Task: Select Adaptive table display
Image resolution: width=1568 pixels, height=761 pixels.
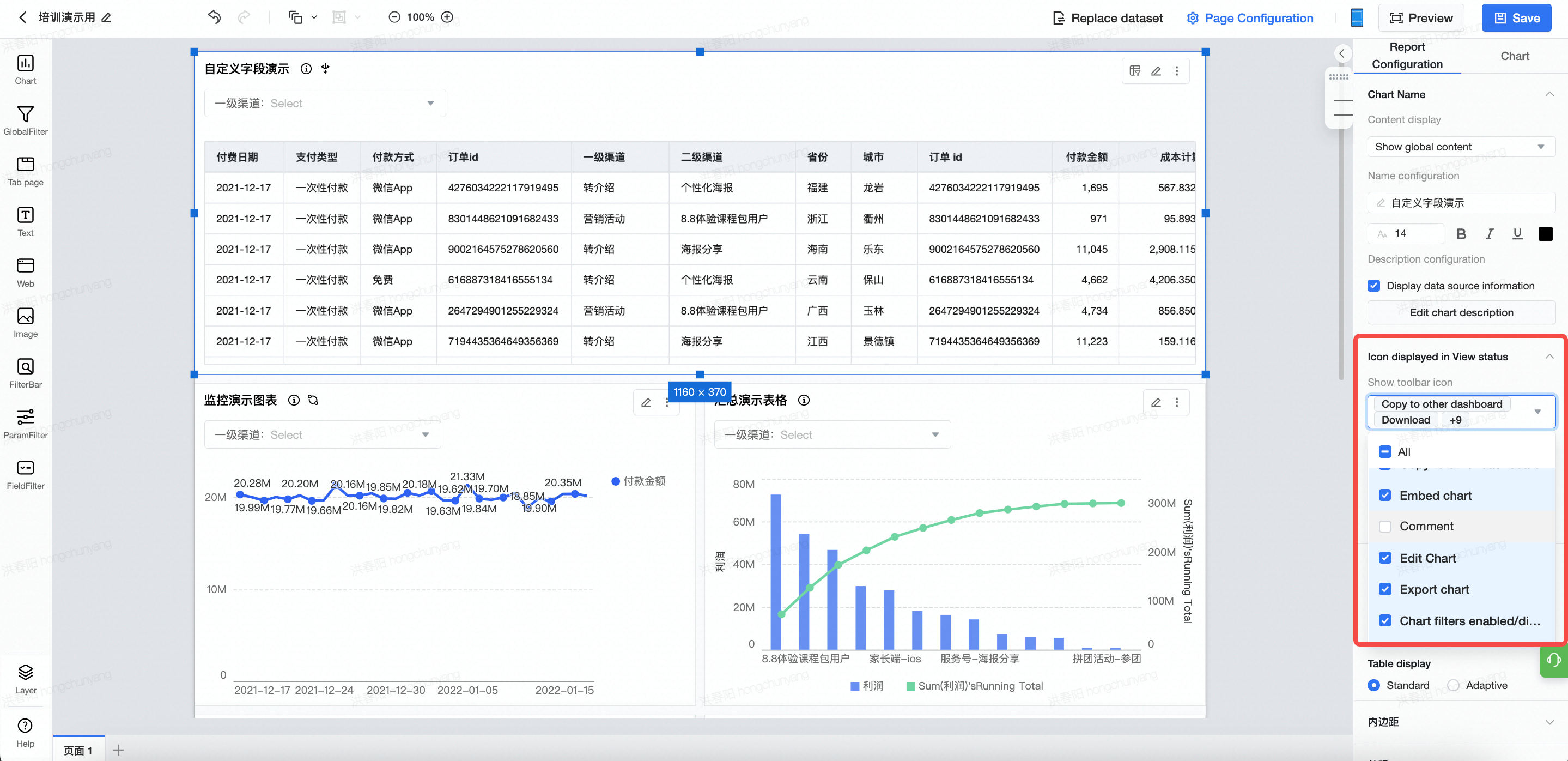Action: [1454, 685]
